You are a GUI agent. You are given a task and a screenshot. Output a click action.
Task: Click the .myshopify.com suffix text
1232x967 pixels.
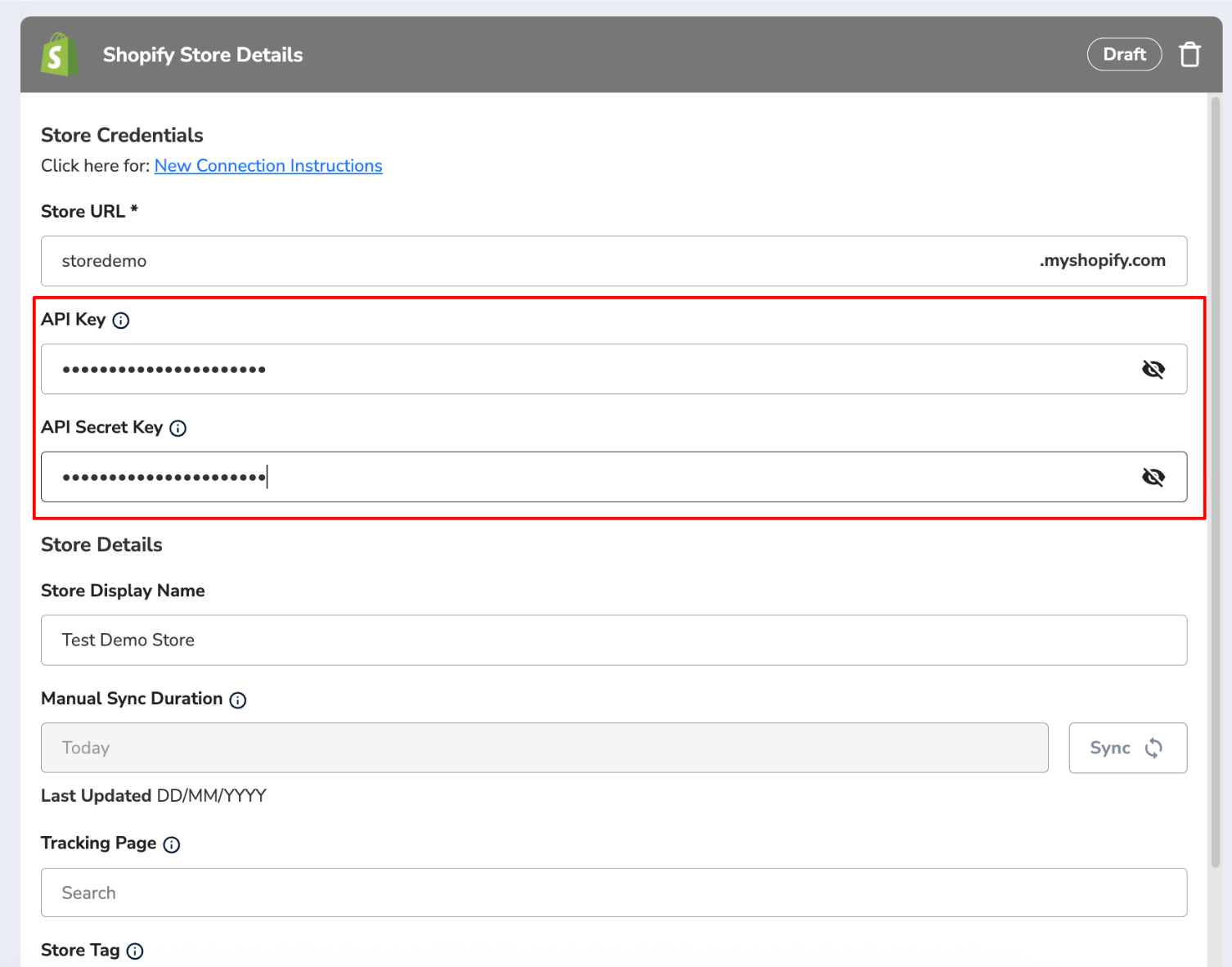(x=1103, y=260)
